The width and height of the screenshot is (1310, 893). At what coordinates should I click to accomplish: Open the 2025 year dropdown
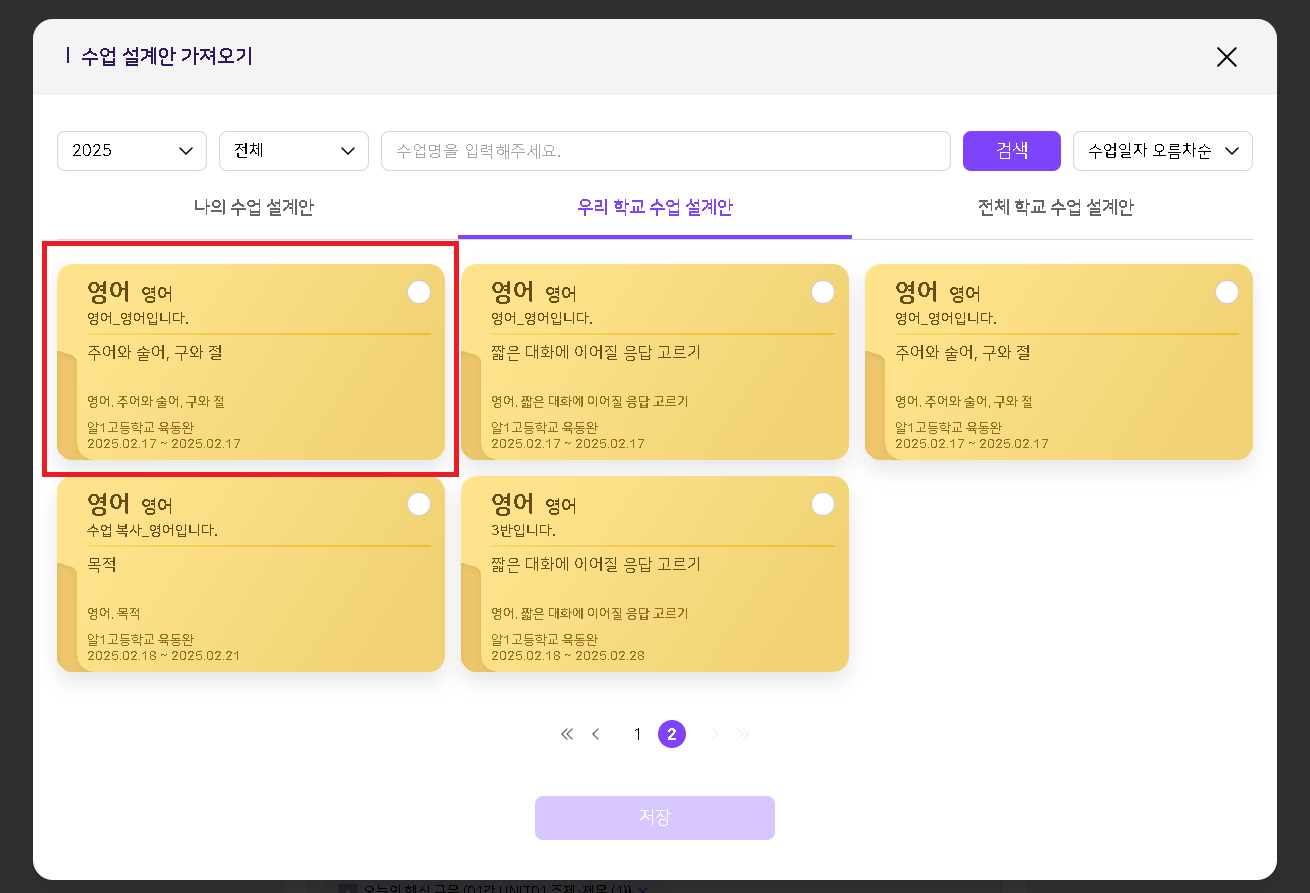132,151
